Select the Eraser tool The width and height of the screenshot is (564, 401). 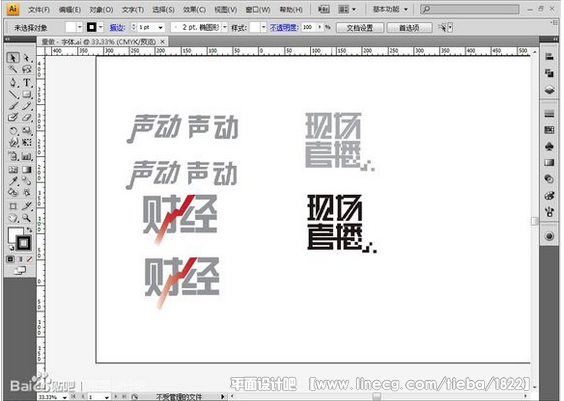click(x=27, y=117)
